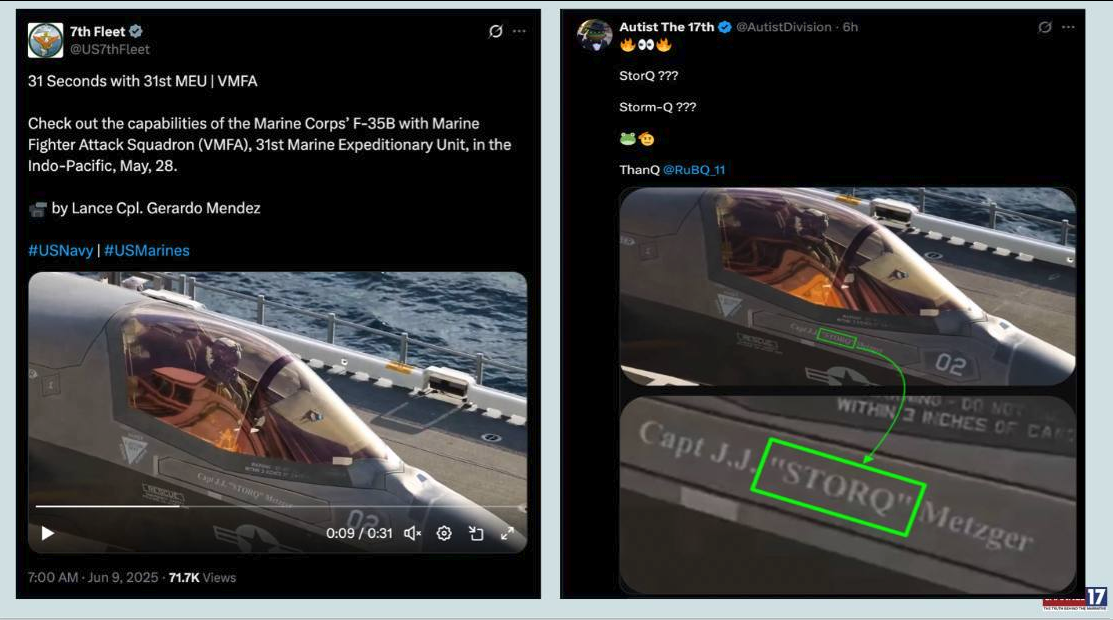This screenshot has width=1113, height=620.
Task: Unmute the video sound
Action: [412, 533]
